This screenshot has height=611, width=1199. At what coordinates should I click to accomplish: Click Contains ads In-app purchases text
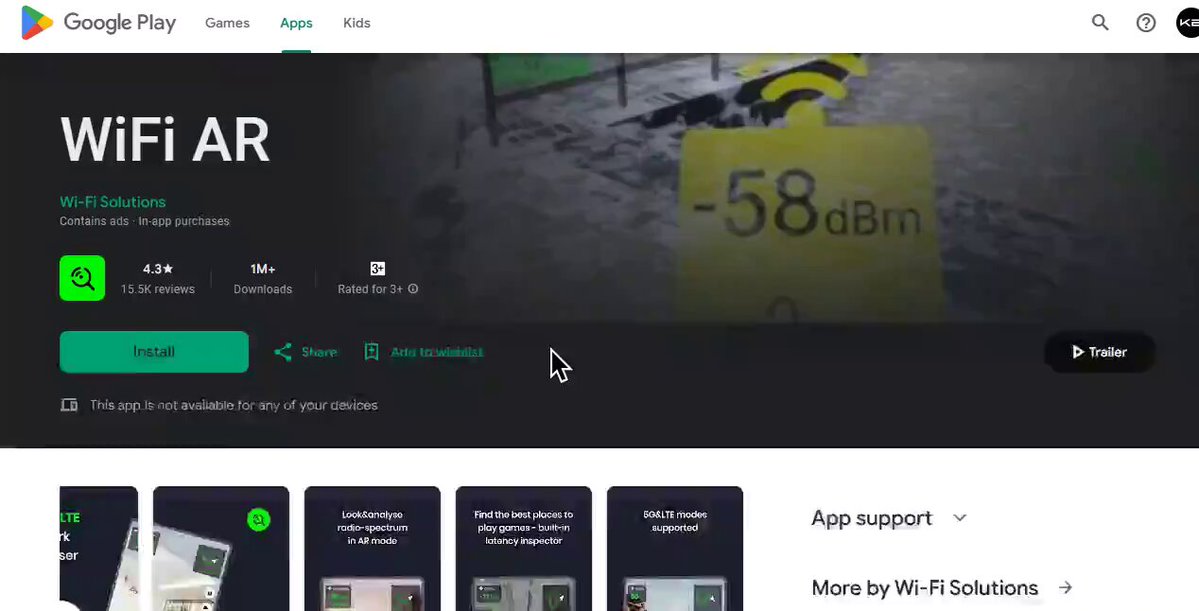(145, 221)
